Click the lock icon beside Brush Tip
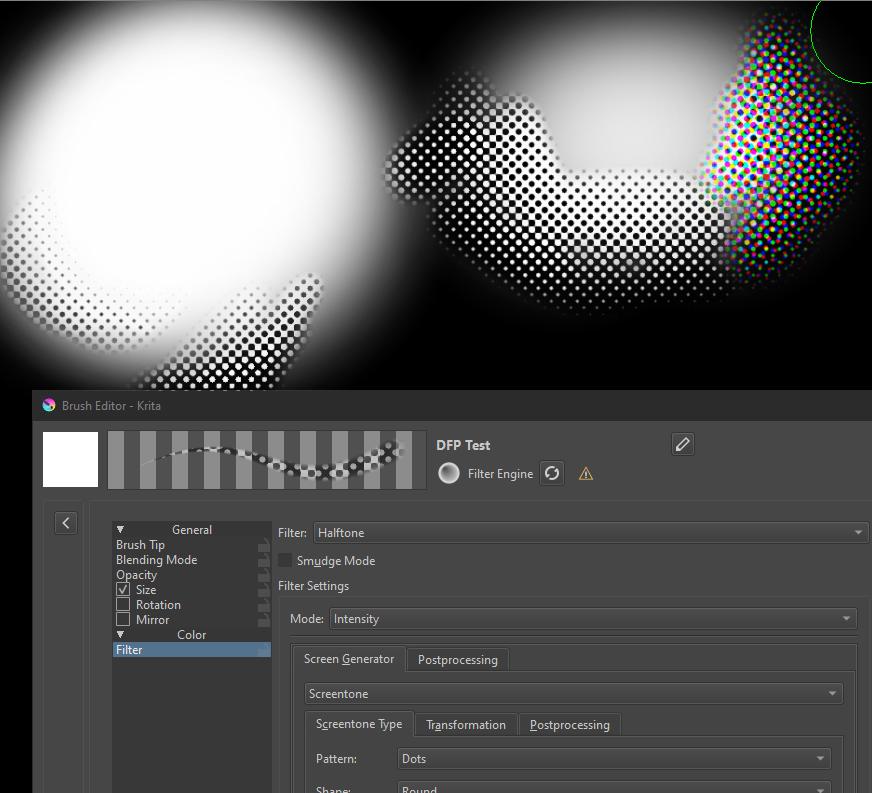Viewport: 872px width, 793px height. (263, 546)
